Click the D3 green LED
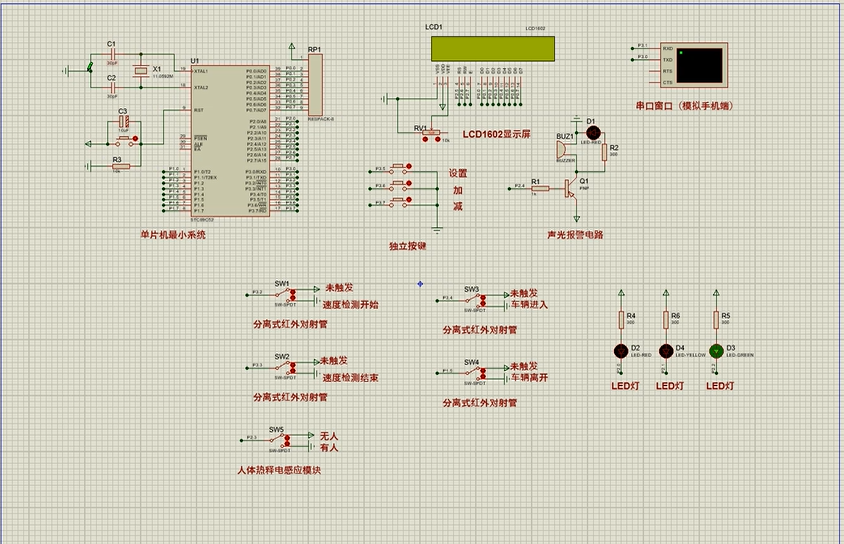Viewport: 844px width, 544px height. coord(716,350)
